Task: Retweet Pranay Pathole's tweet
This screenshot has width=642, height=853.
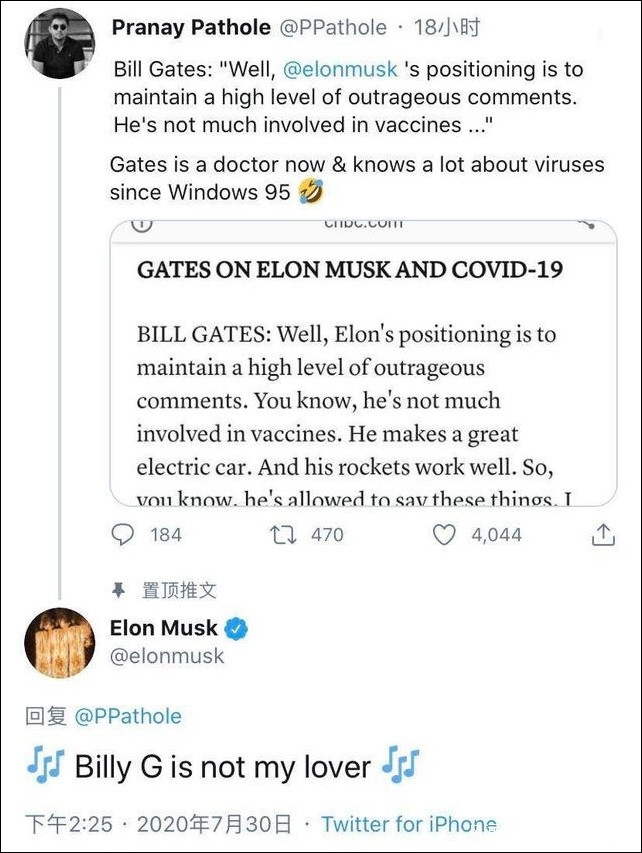Action: 283,535
